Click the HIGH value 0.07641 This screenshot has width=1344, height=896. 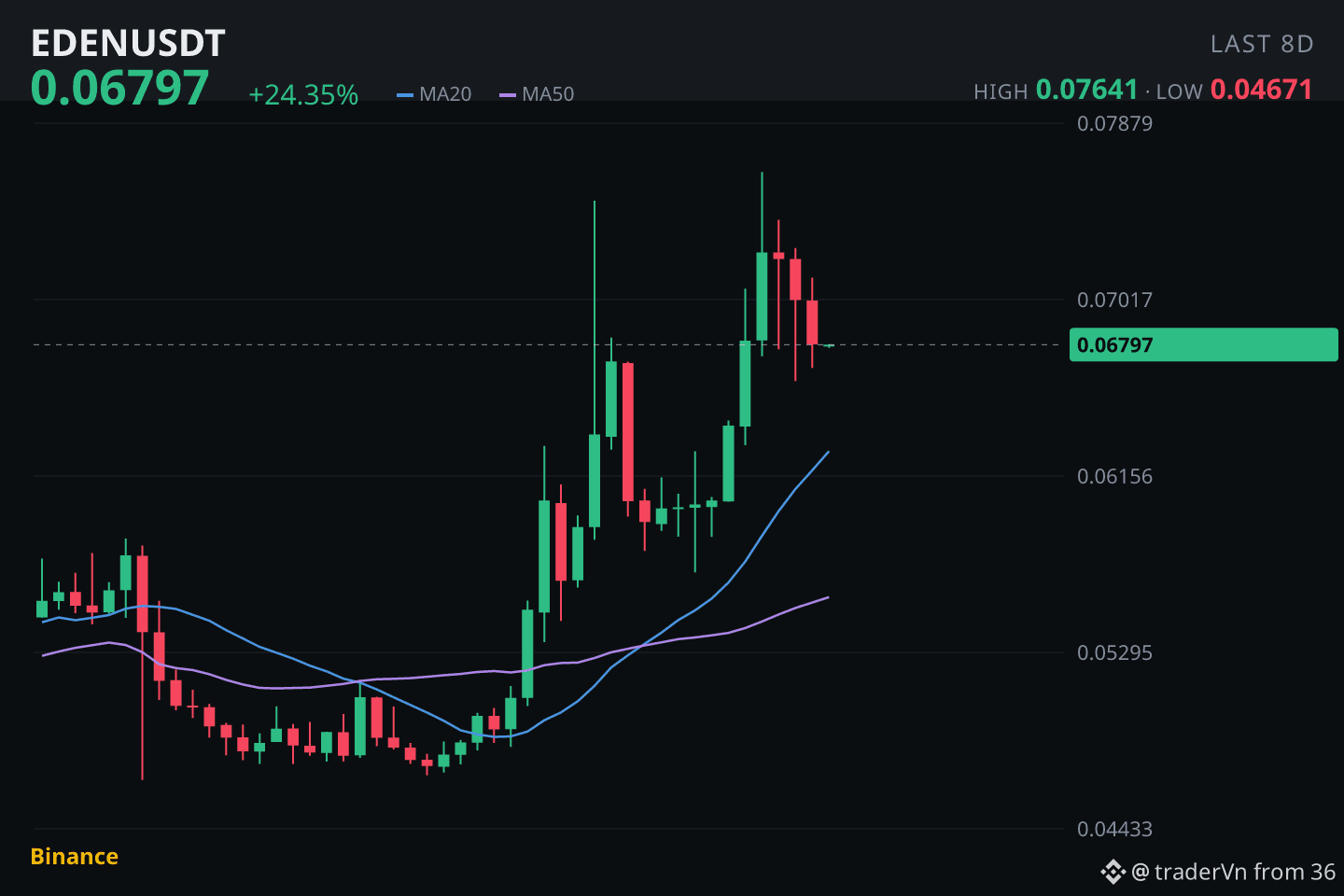coord(1087,90)
